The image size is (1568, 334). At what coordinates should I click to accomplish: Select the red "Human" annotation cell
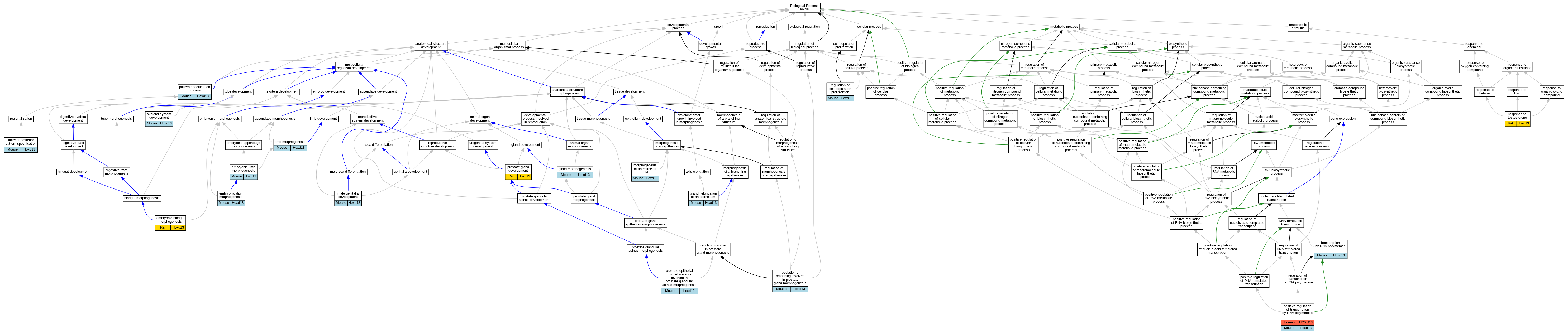click(1289, 322)
